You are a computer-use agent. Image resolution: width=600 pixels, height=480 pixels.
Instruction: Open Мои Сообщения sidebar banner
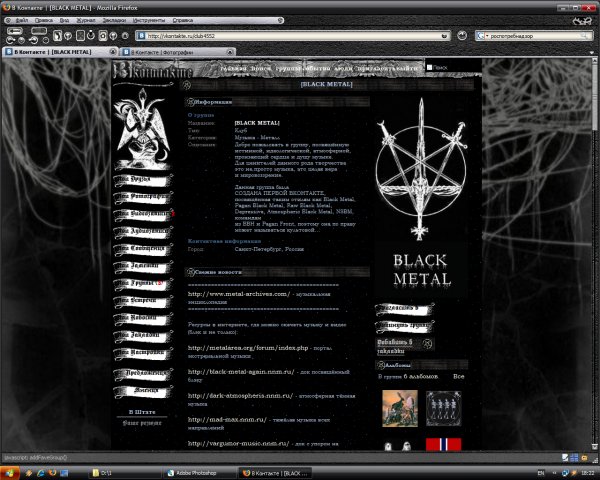[142, 249]
